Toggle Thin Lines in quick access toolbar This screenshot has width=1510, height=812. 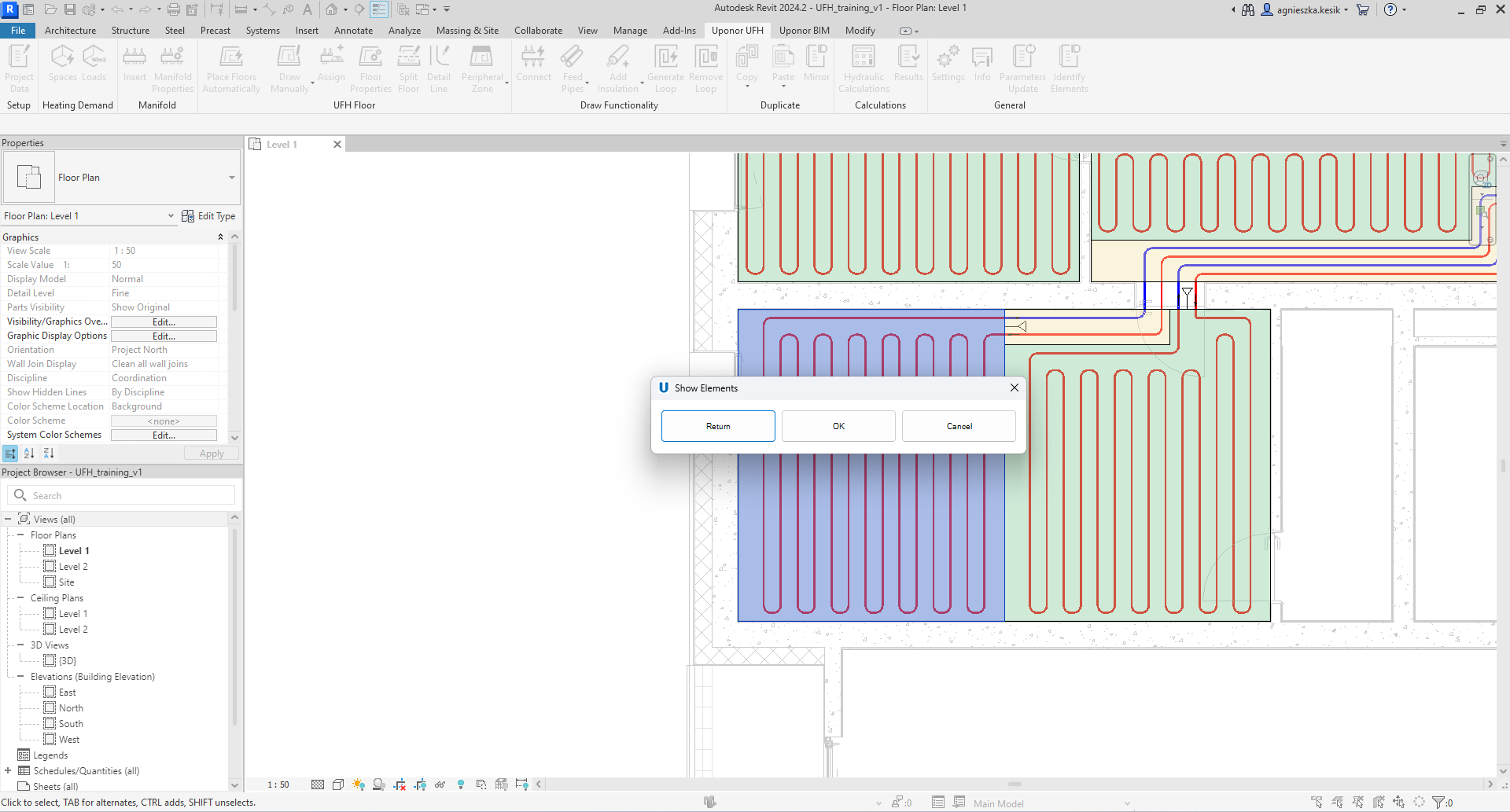[379, 9]
